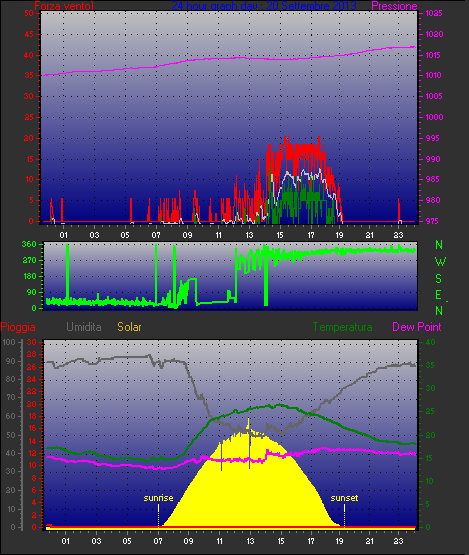
Task: Click hour 13 on the bottom graph axis
Action: (x=250, y=541)
